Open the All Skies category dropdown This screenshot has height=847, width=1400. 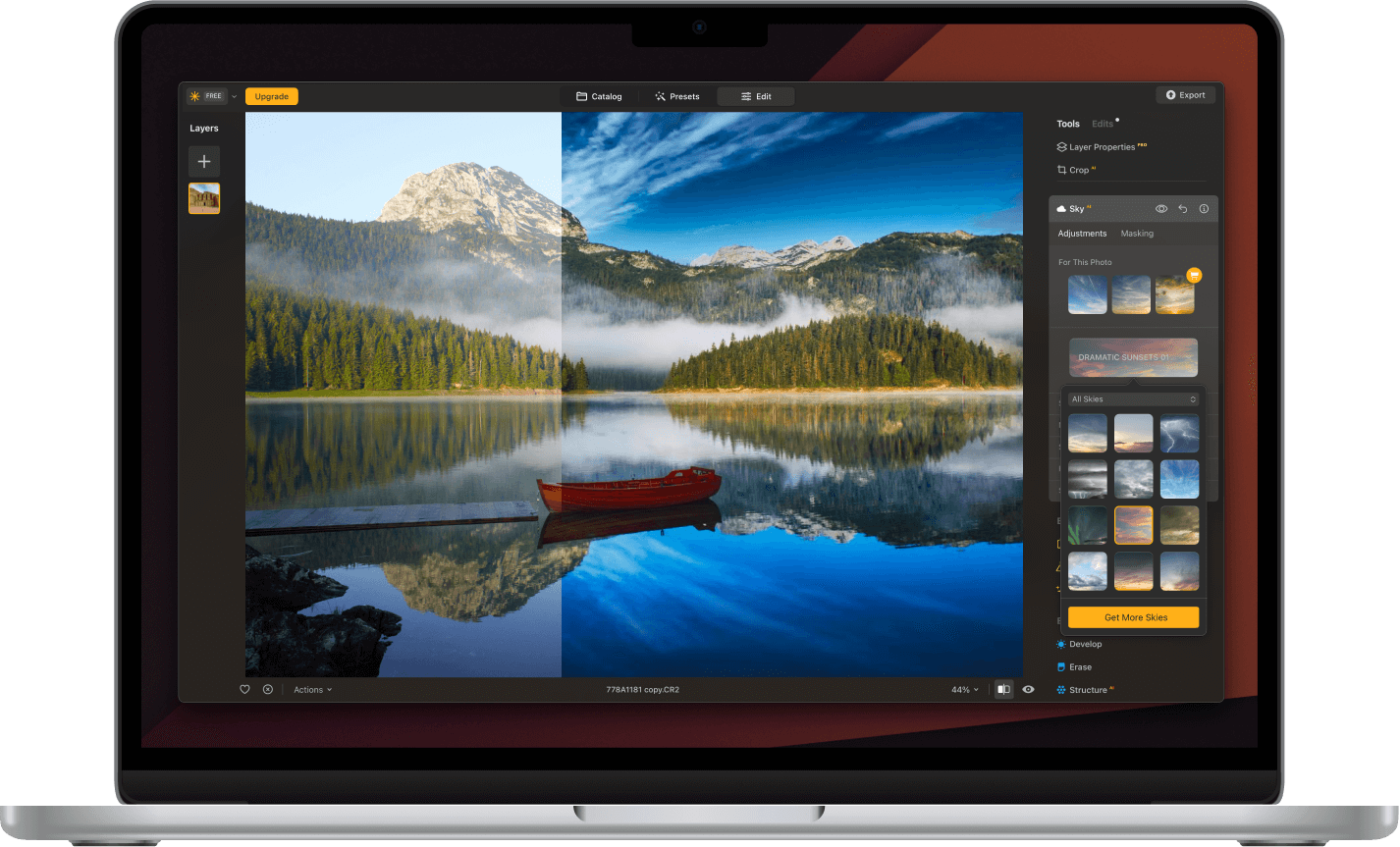pos(1134,399)
